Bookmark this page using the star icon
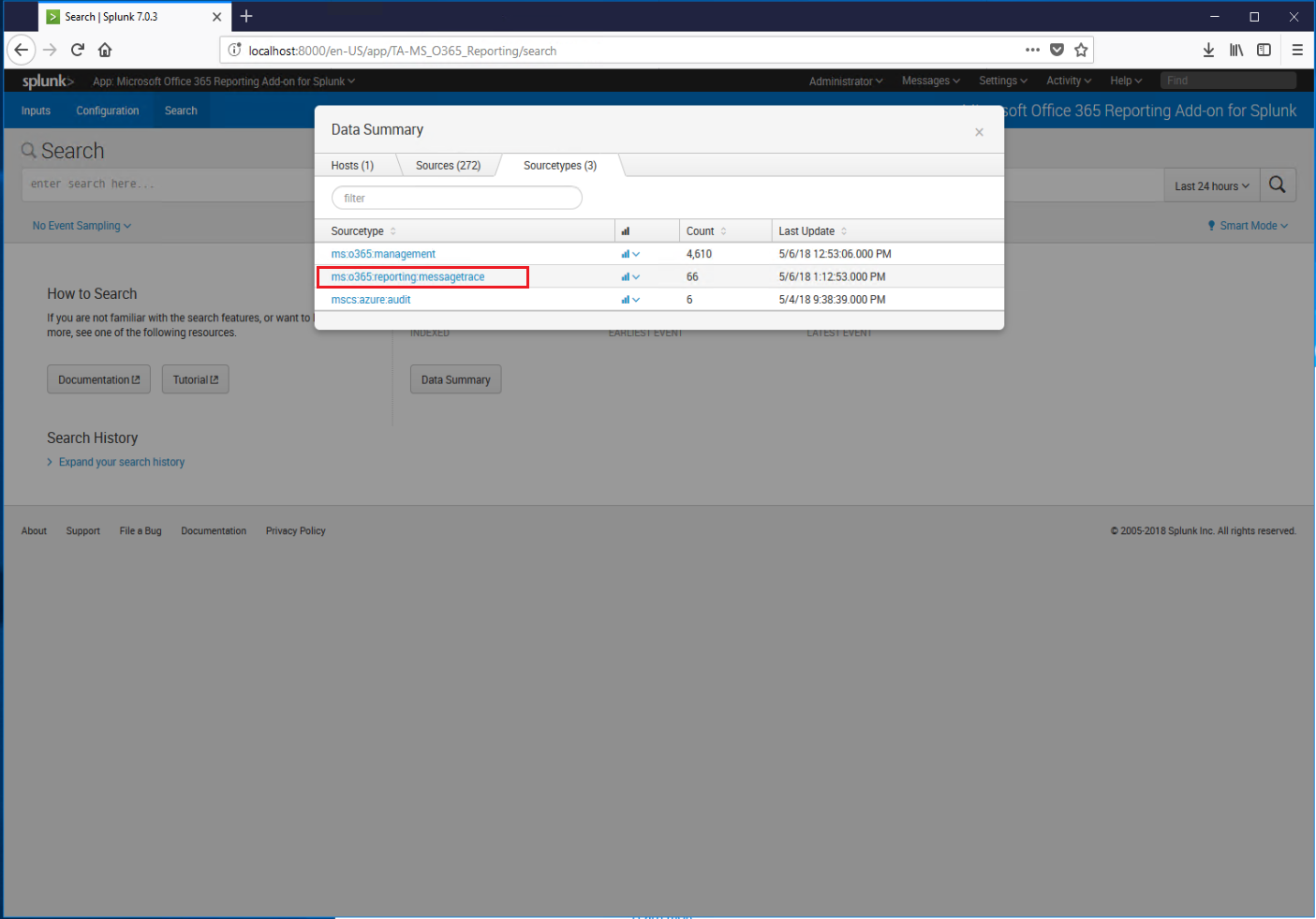Screen dimensions: 1316x919 [x=1081, y=50]
